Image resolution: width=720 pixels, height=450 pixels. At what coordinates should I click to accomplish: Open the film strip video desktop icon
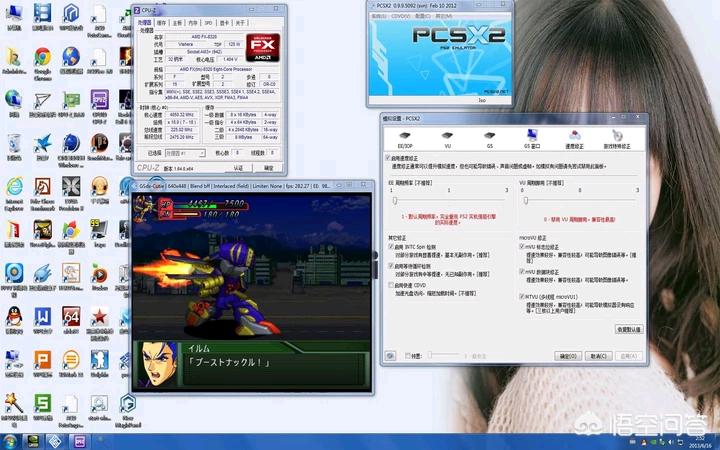[x=42, y=17]
